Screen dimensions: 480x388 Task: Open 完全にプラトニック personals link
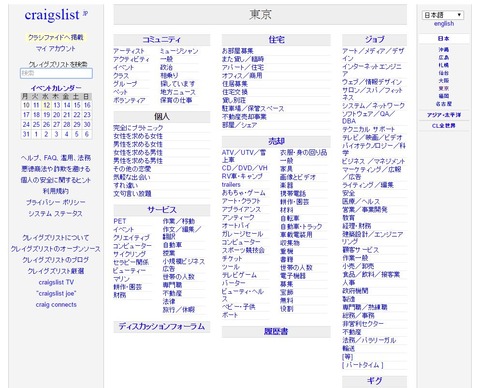pos(138,128)
